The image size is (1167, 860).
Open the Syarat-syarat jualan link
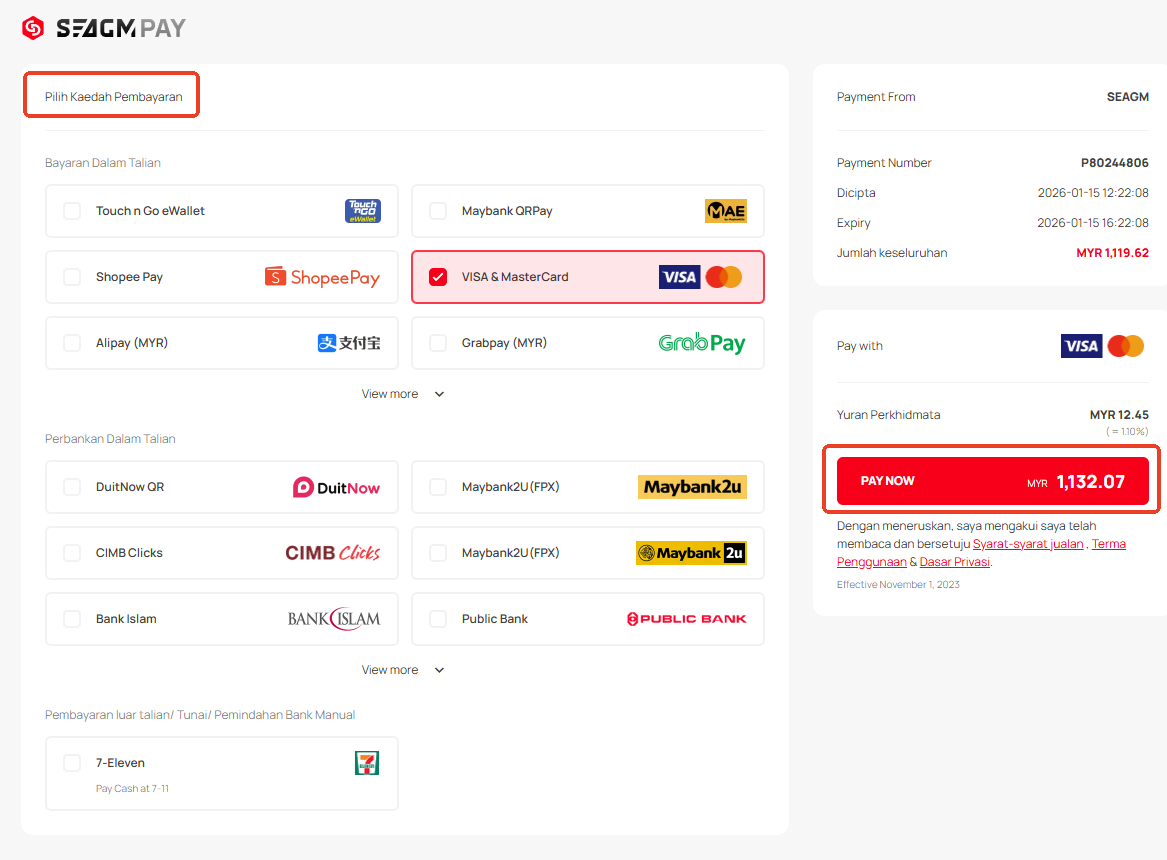(x=1027, y=544)
